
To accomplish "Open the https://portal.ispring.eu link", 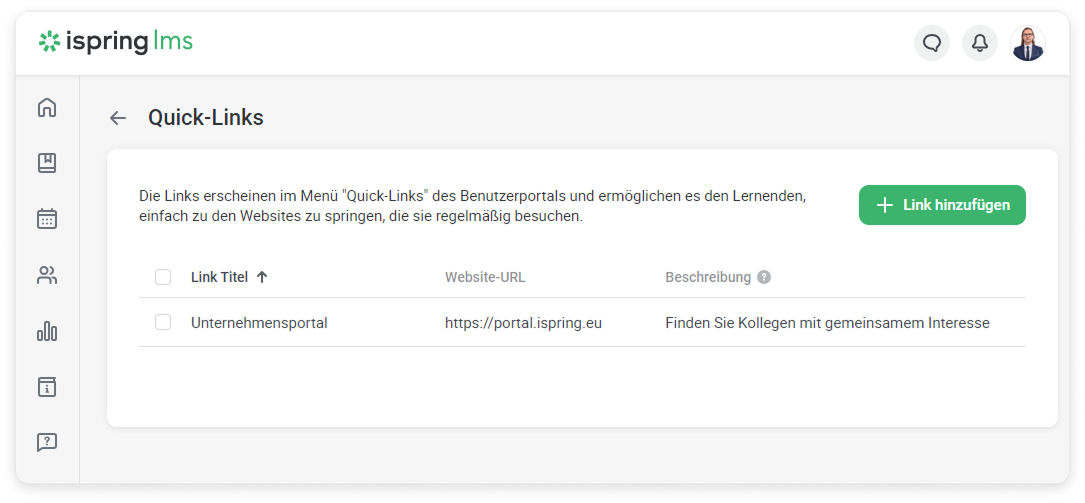I will click(x=523, y=323).
